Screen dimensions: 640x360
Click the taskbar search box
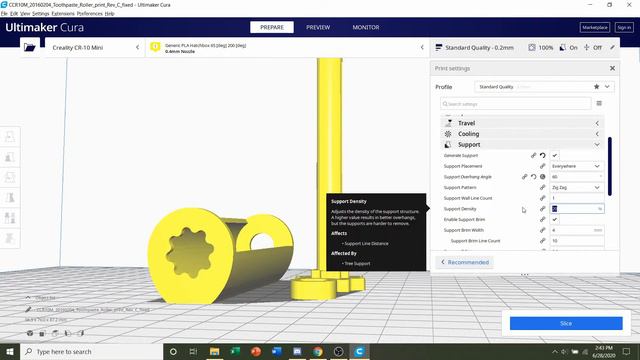tap(91, 351)
